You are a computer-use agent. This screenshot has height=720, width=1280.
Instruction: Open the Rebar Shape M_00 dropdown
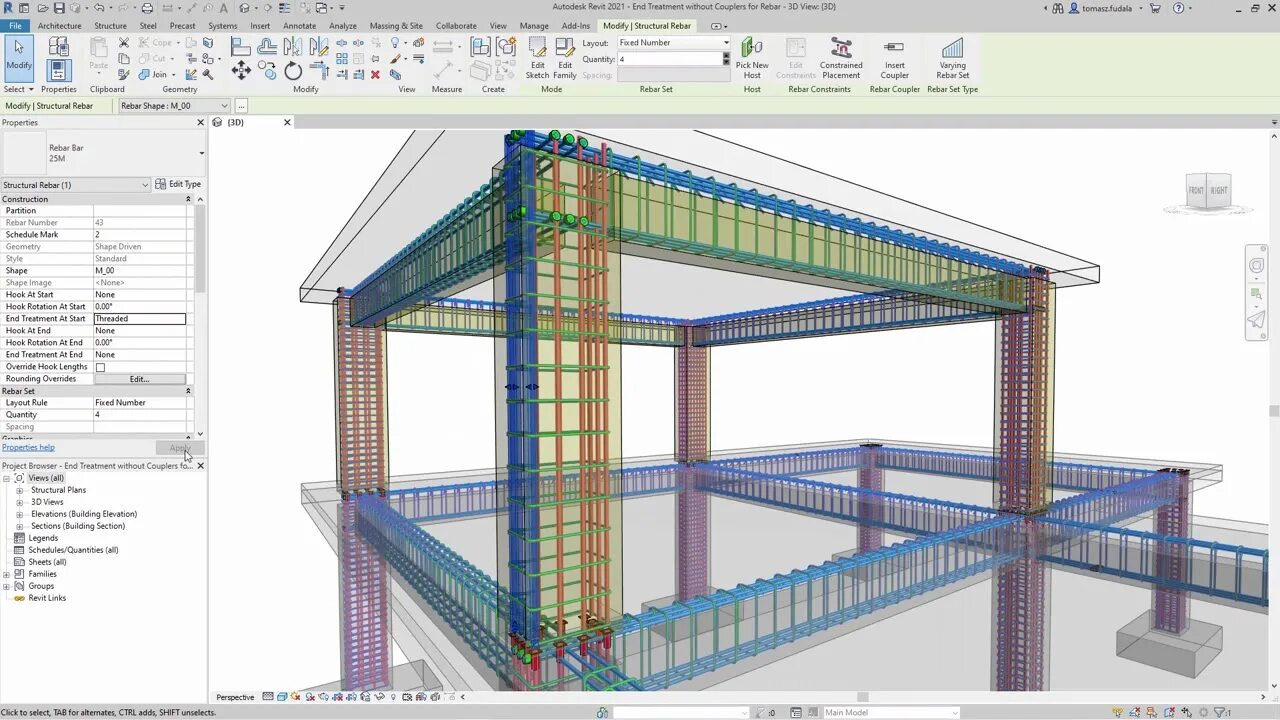(174, 106)
